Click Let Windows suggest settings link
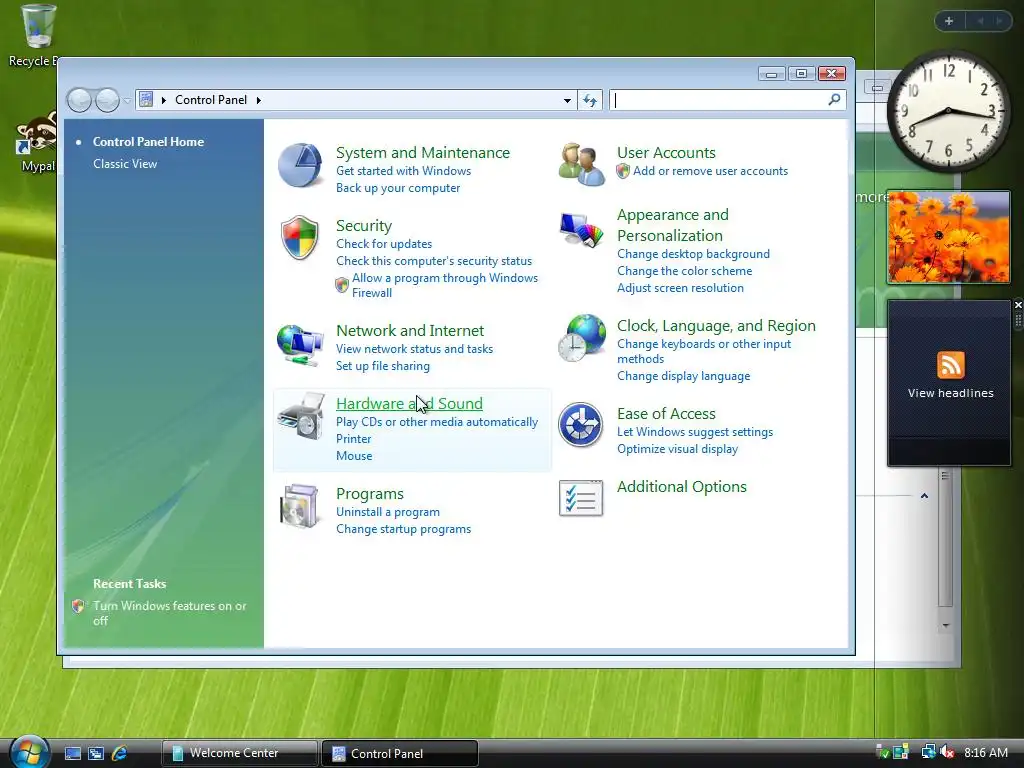This screenshot has width=1024, height=768. [x=695, y=432]
